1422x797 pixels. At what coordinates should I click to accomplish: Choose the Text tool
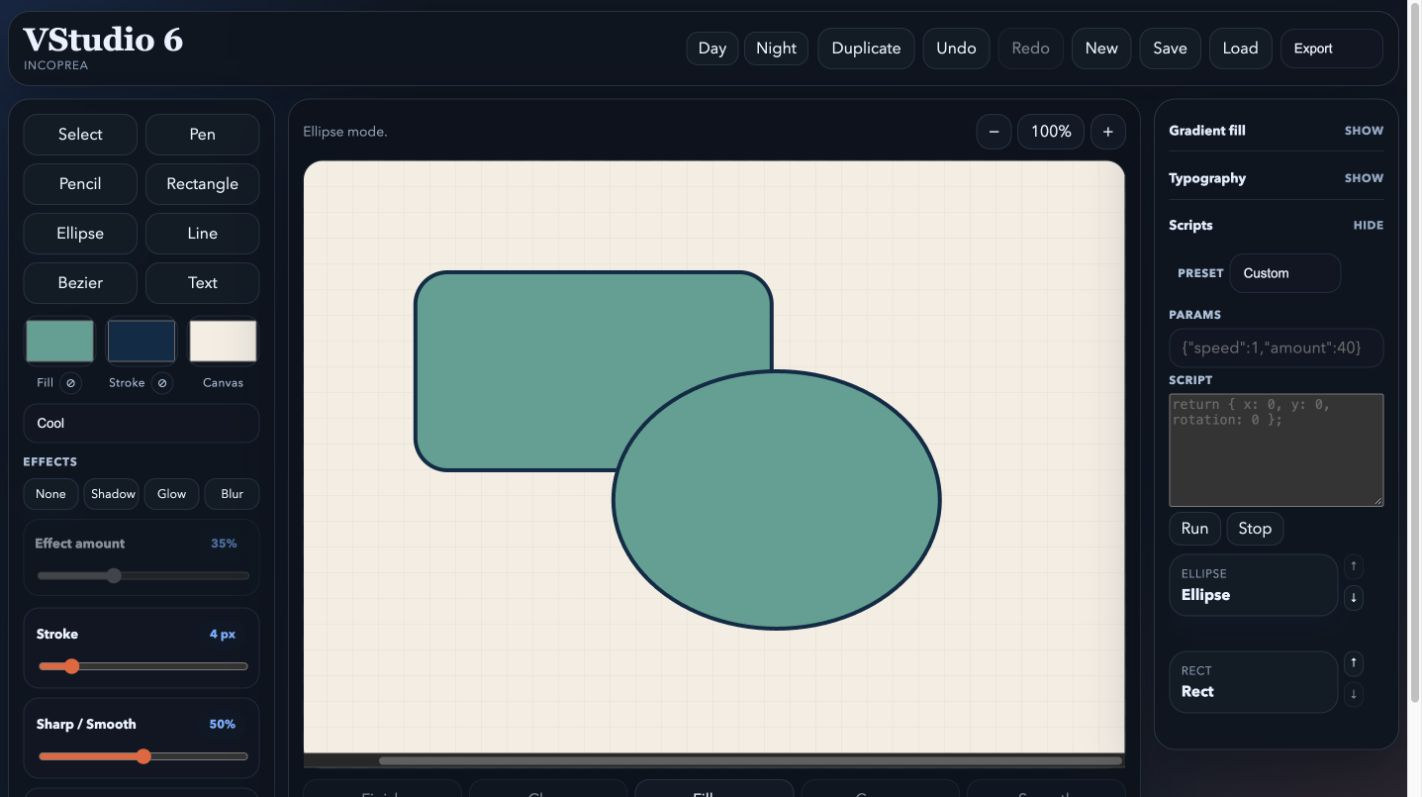pyautogui.click(x=202, y=283)
